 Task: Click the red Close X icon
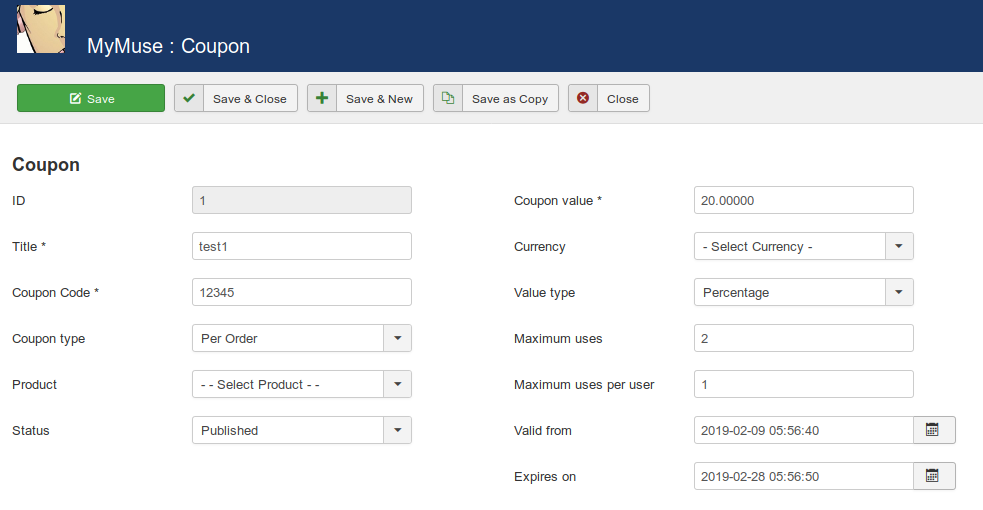point(583,98)
